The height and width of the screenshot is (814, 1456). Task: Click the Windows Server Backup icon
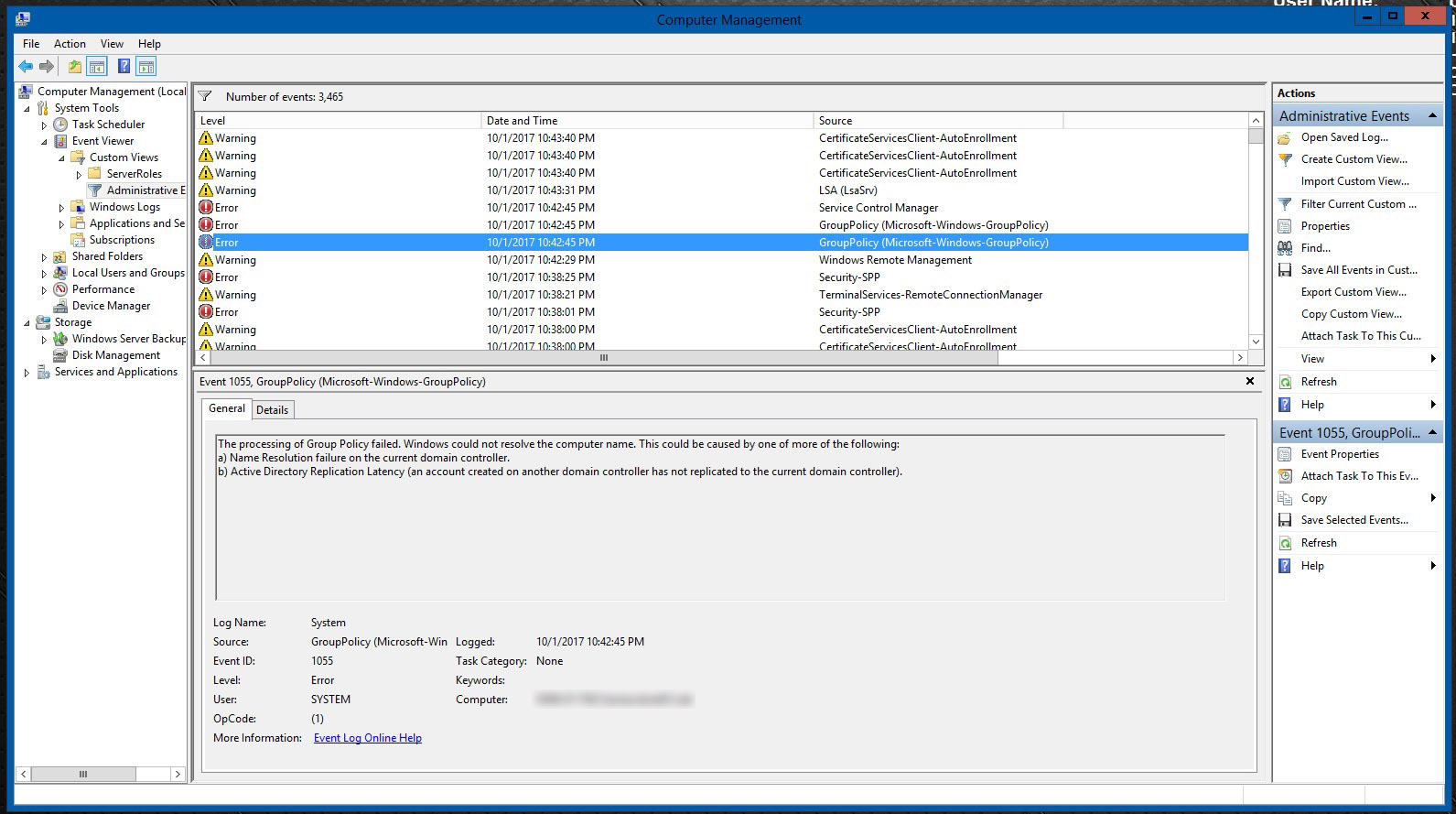click(x=60, y=339)
